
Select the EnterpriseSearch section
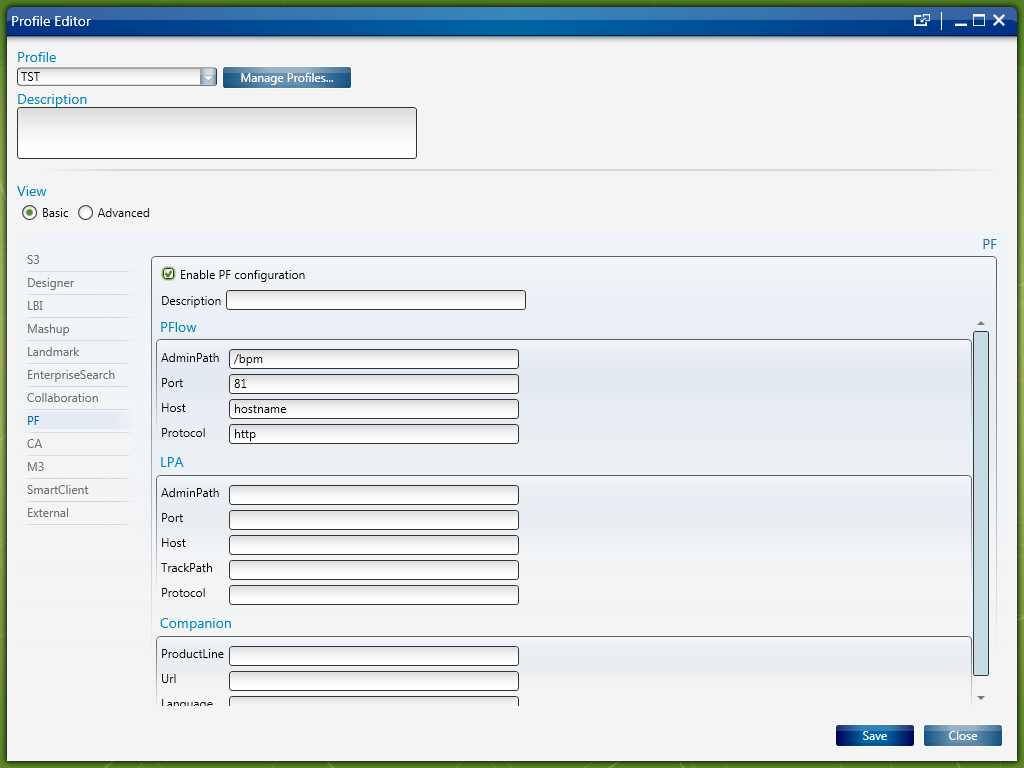click(x=71, y=375)
